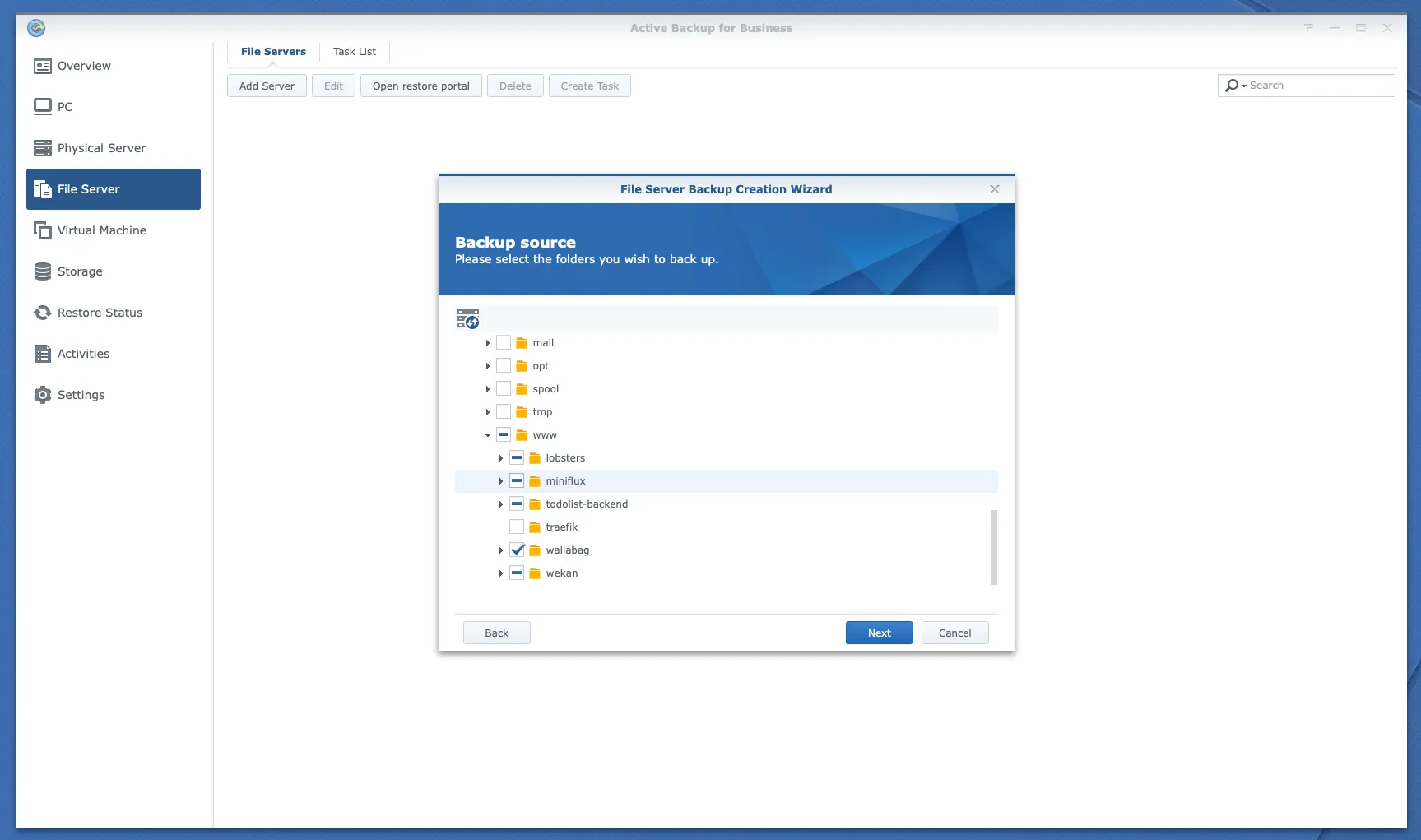The height and width of the screenshot is (840, 1421).
Task: Click the opt folder icon
Action: point(522,366)
